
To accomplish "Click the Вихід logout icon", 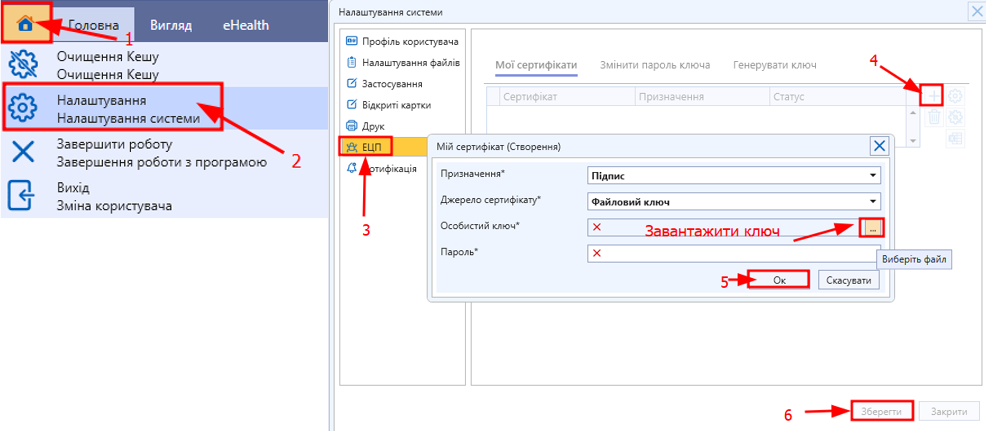I will click(23, 197).
